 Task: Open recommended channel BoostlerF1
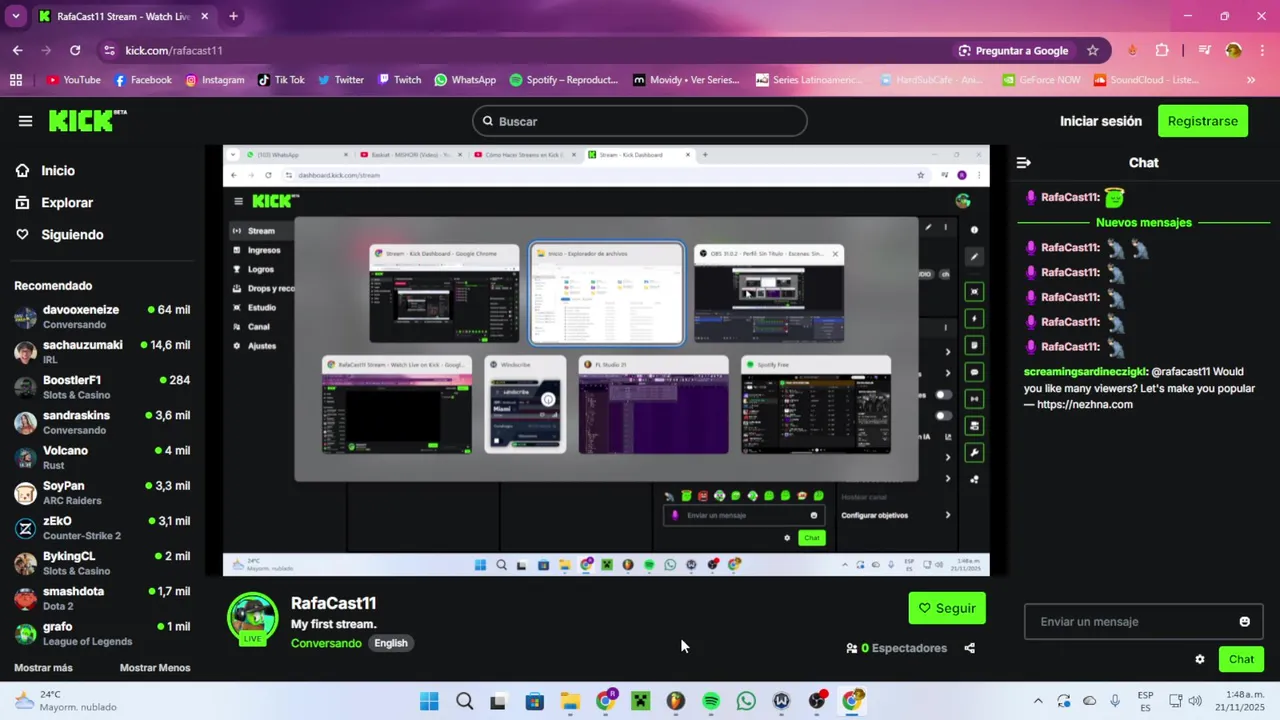(102, 387)
